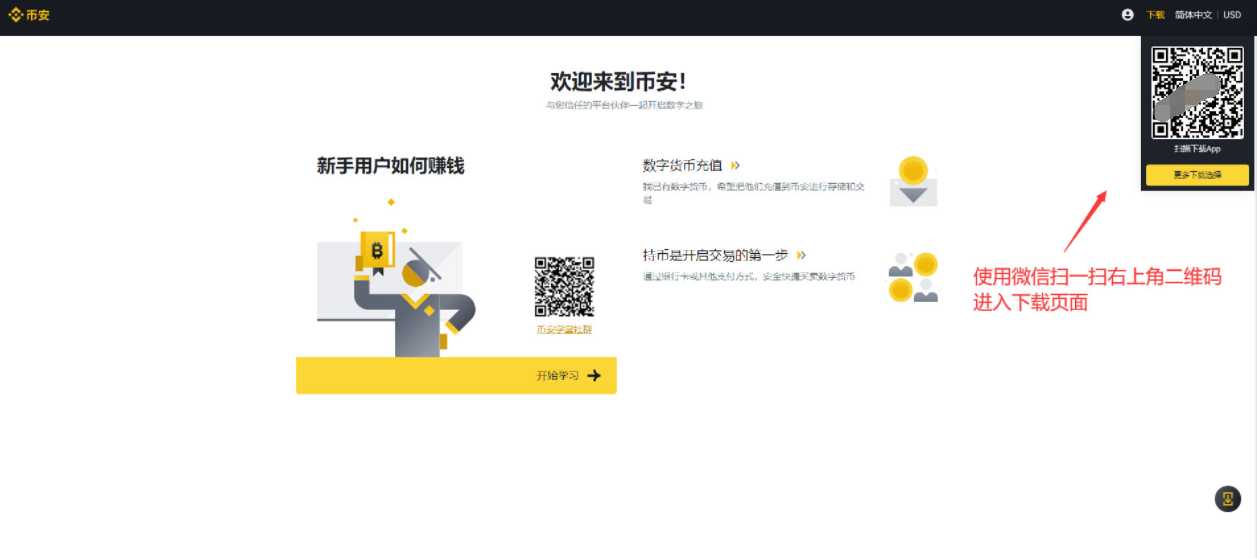Open the 简体中文 language selector
This screenshot has height=558, width=1257.
tap(1193, 15)
